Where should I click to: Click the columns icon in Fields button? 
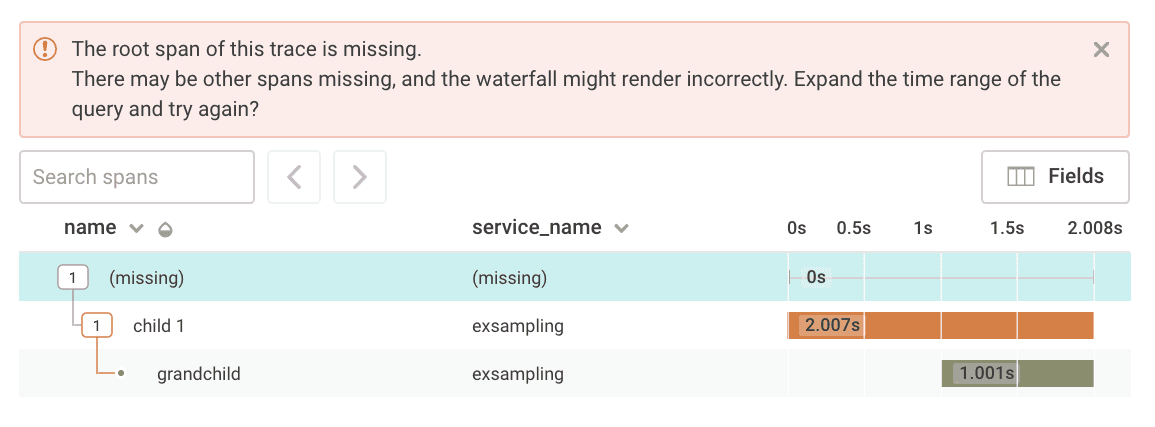click(1020, 177)
